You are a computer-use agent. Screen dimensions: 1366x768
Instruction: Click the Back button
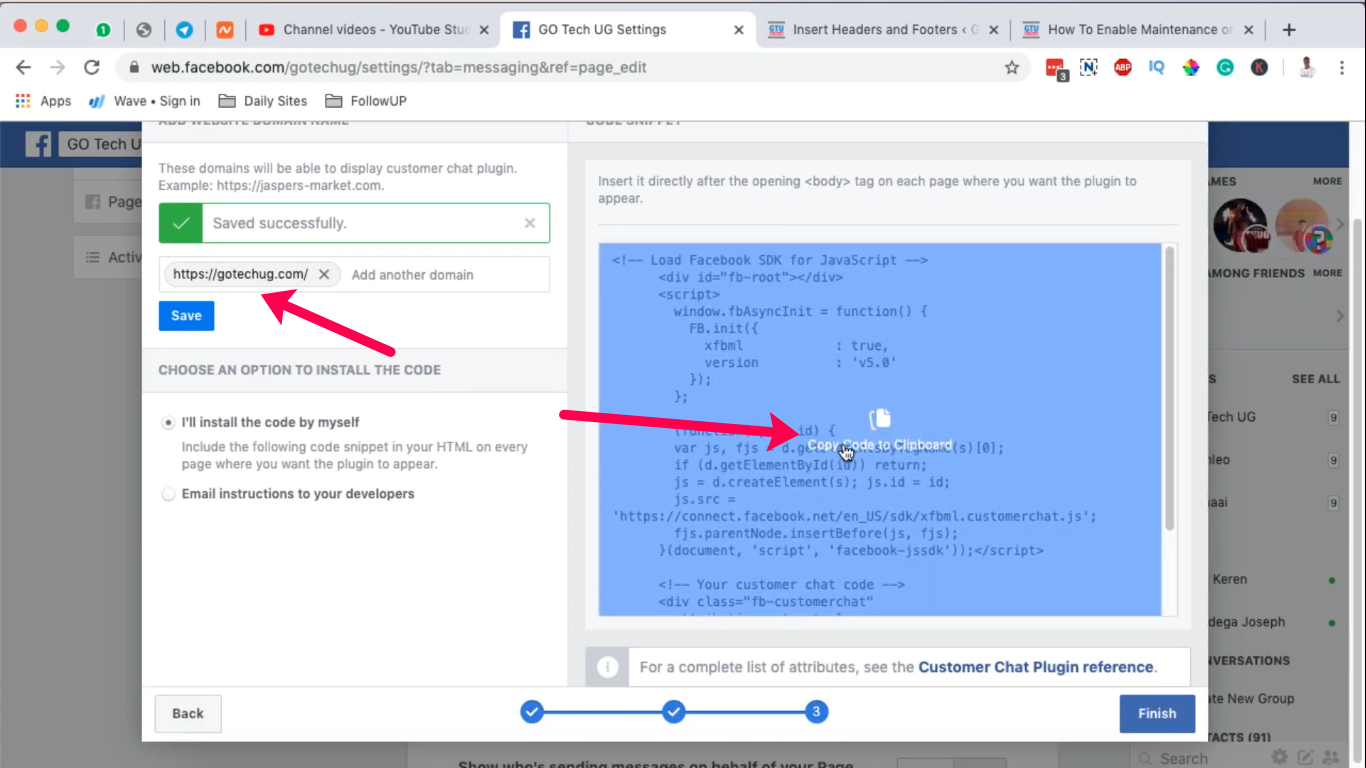tap(188, 713)
